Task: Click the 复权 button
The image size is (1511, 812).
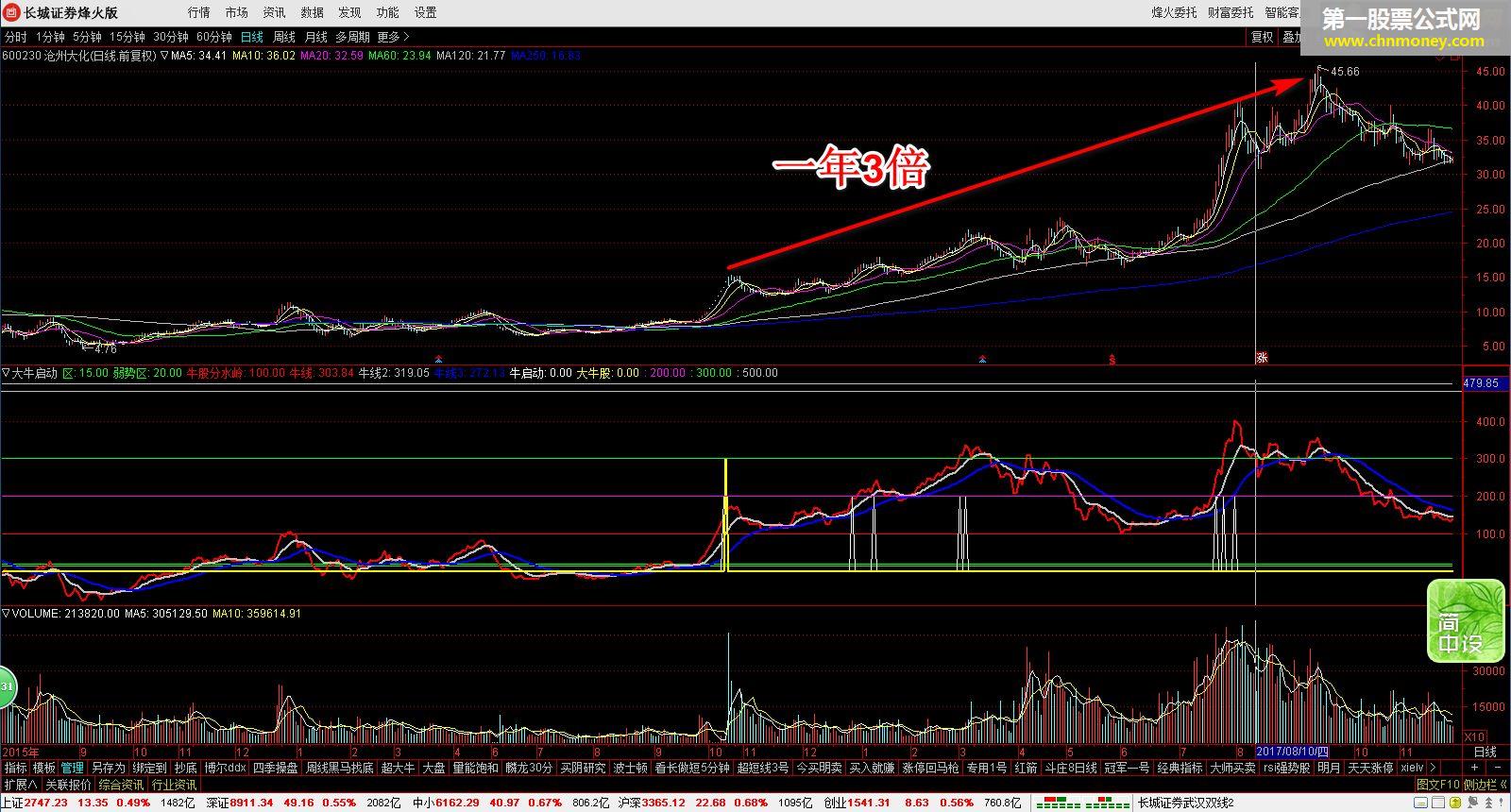Action: [x=1263, y=37]
